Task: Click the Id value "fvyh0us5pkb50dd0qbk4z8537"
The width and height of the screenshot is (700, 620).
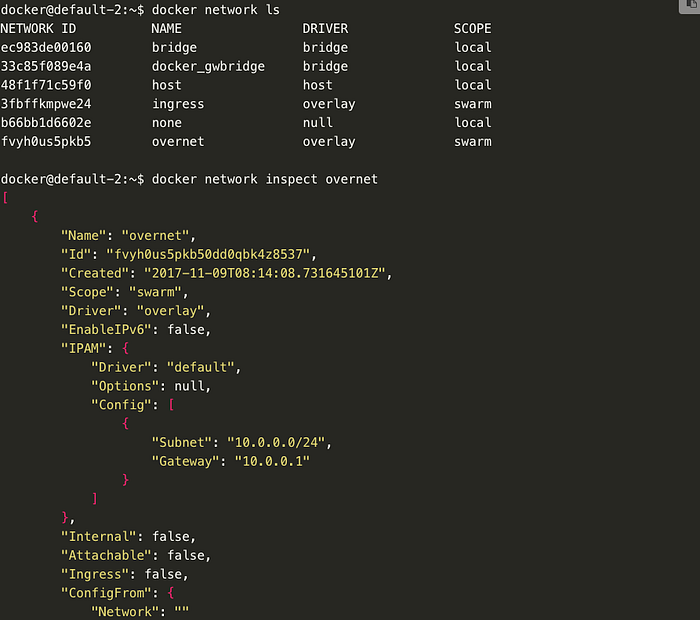Action: (x=208, y=254)
